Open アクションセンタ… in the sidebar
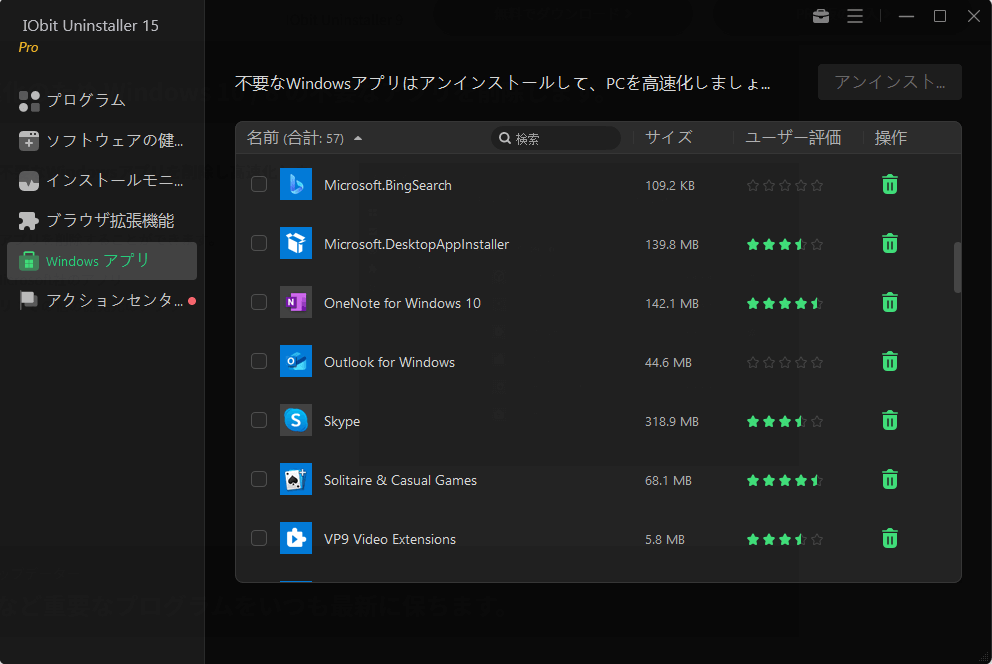The height and width of the screenshot is (664, 992). tap(102, 300)
